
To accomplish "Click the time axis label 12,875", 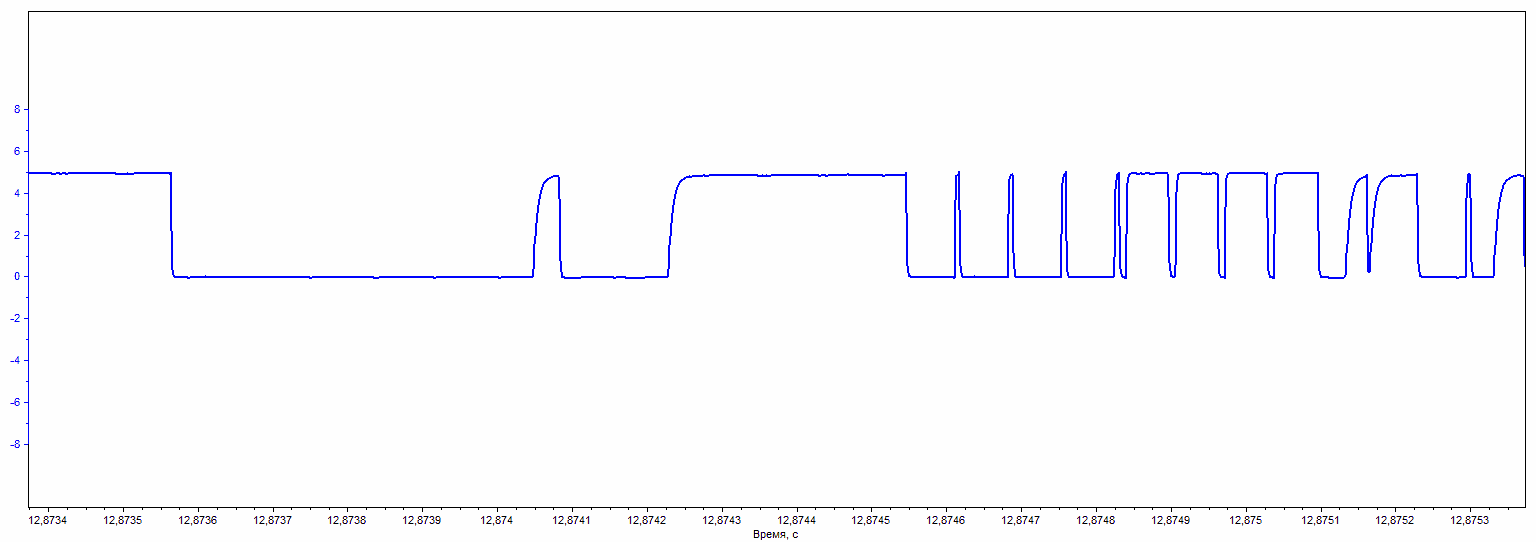I will point(1246,521).
